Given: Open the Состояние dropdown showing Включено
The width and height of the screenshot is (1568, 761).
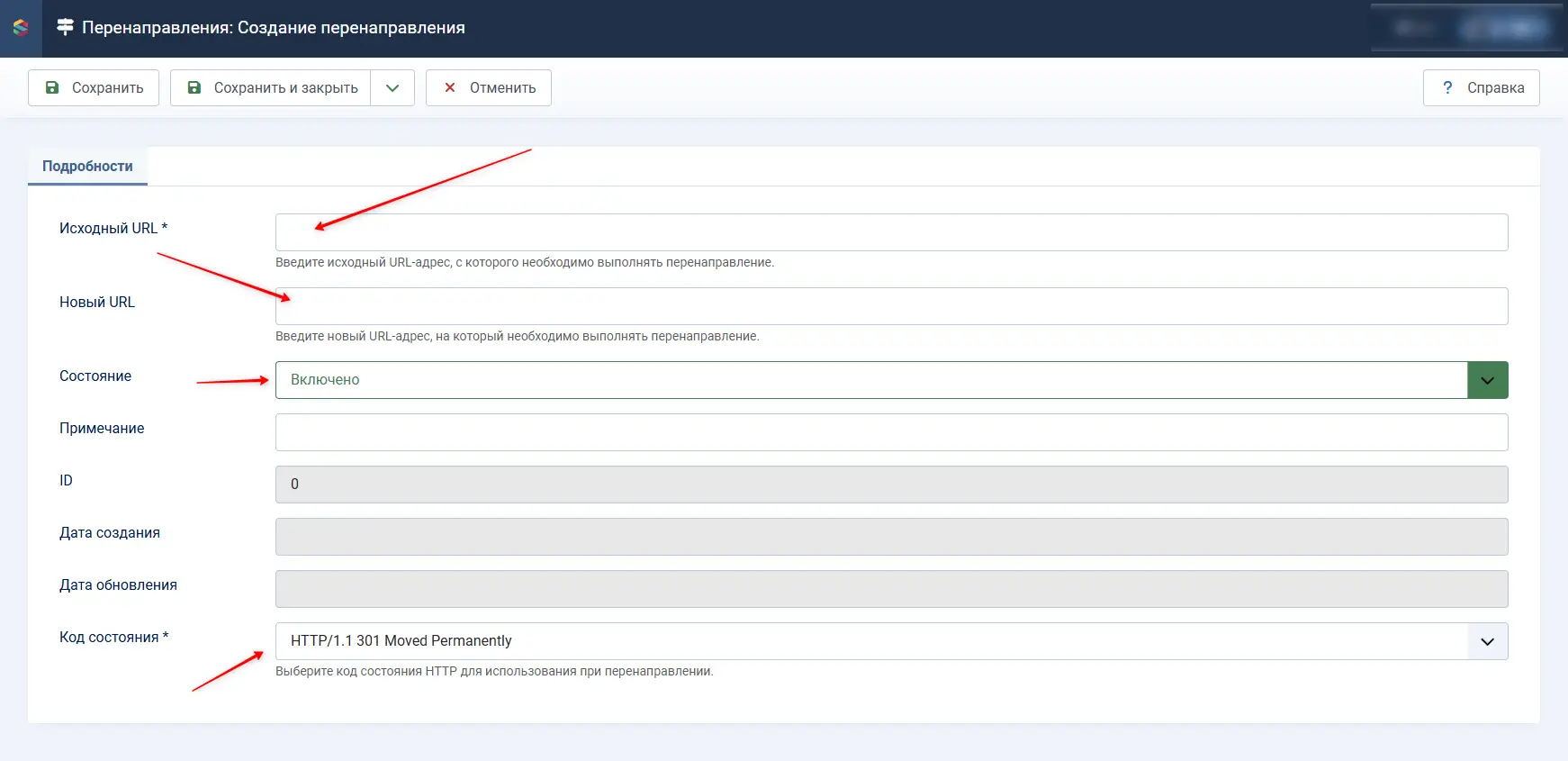Looking at the screenshot, I should (891, 380).
